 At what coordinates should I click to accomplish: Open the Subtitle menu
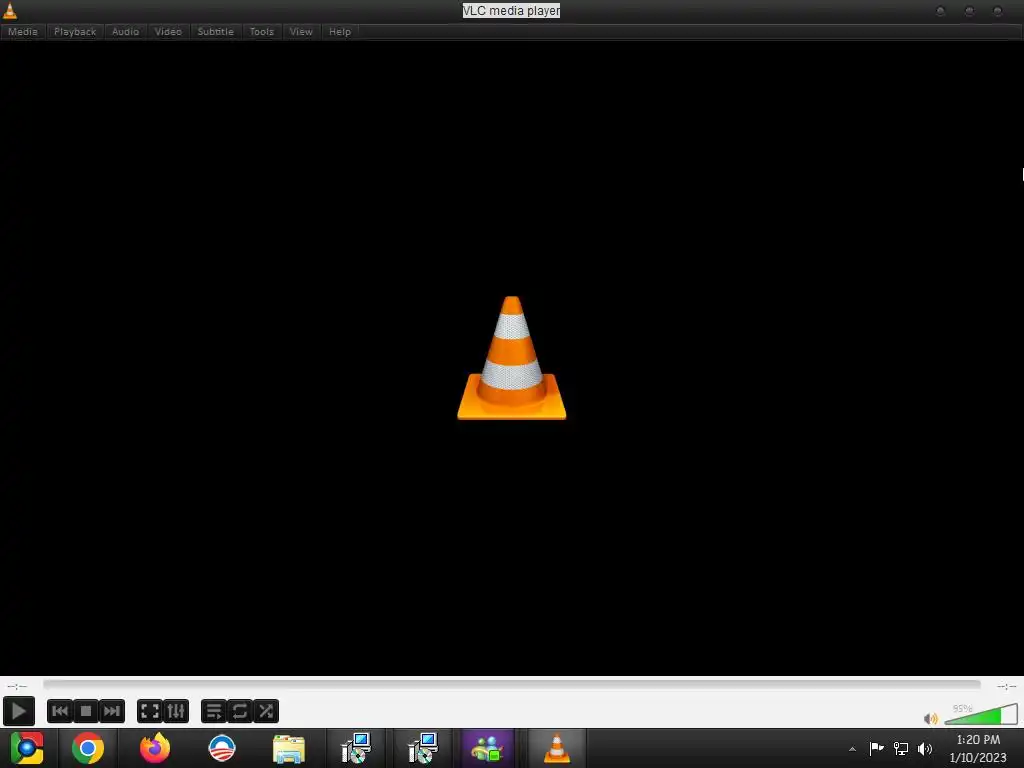pyautogui.click(x=216, y=31)
